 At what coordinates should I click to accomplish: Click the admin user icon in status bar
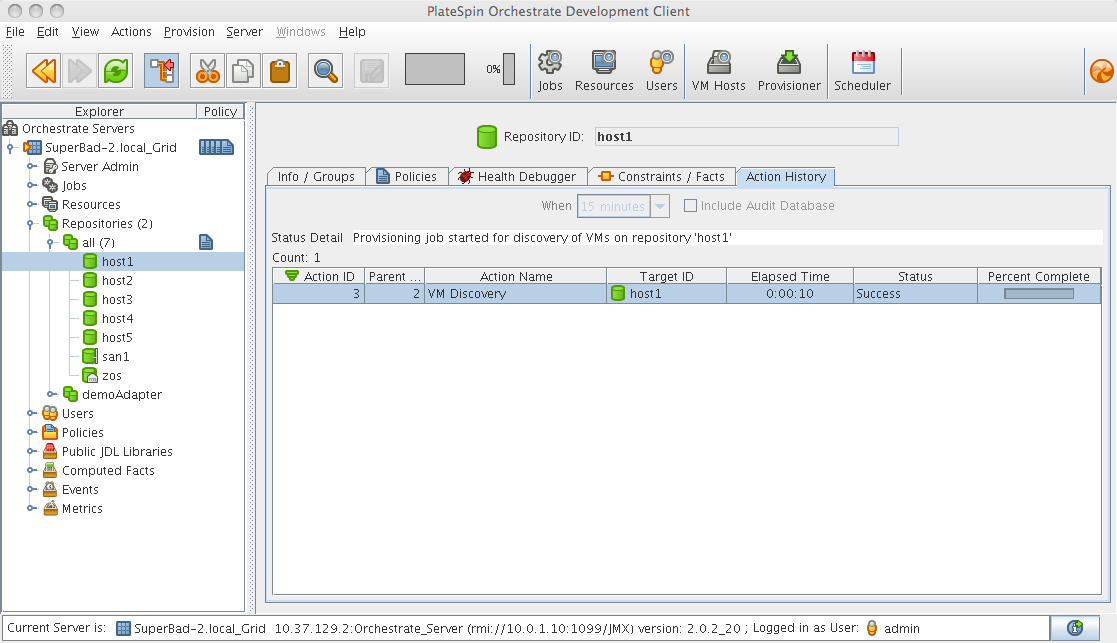[872, 628]
